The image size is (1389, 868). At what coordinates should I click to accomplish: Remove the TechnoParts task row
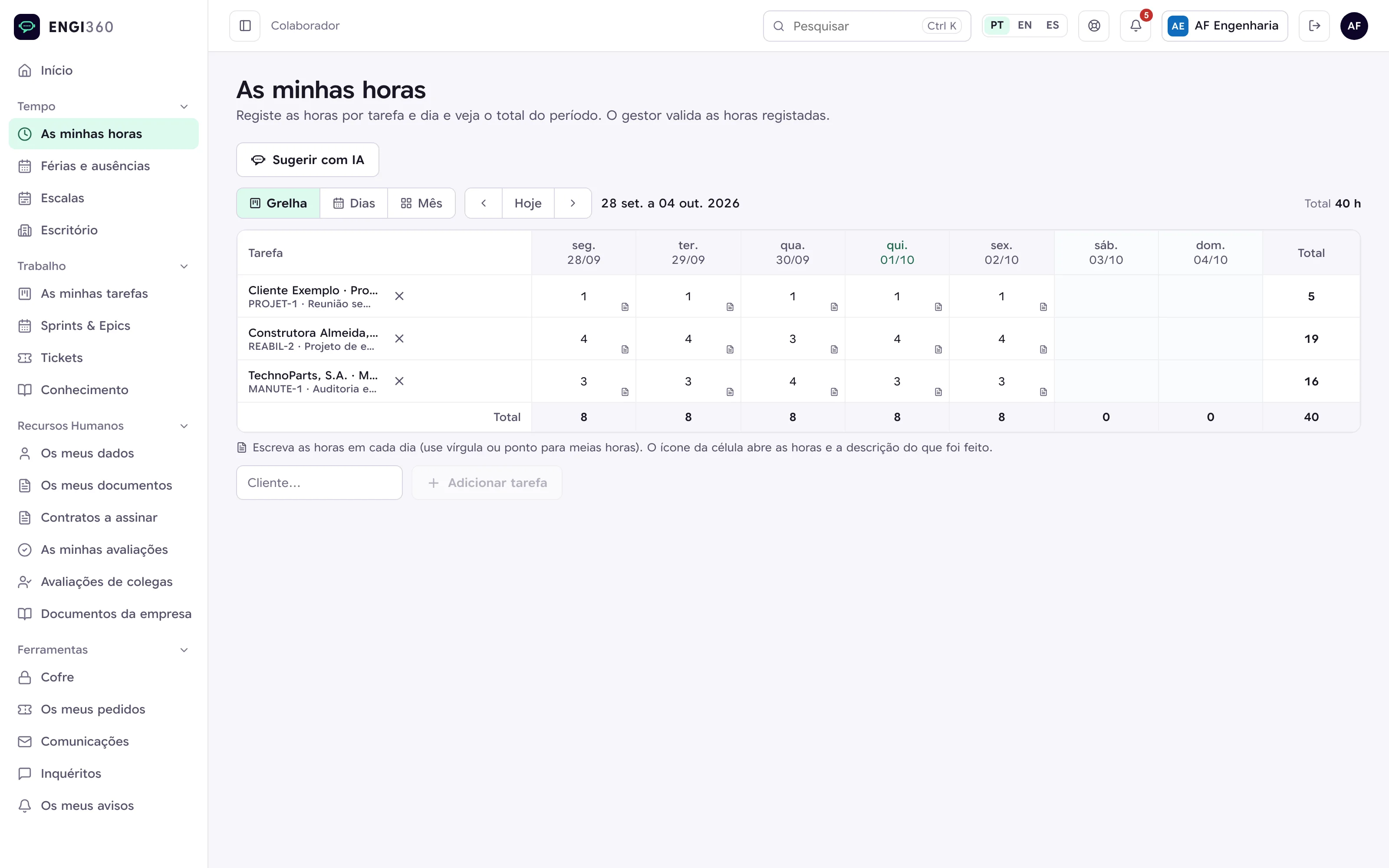click(x=399, y=381)
